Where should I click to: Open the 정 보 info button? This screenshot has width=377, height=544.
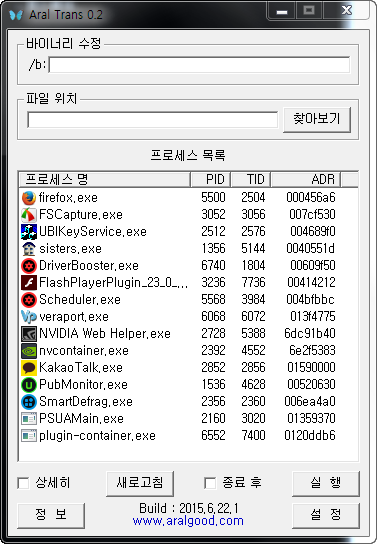click(x=51, y=515)
